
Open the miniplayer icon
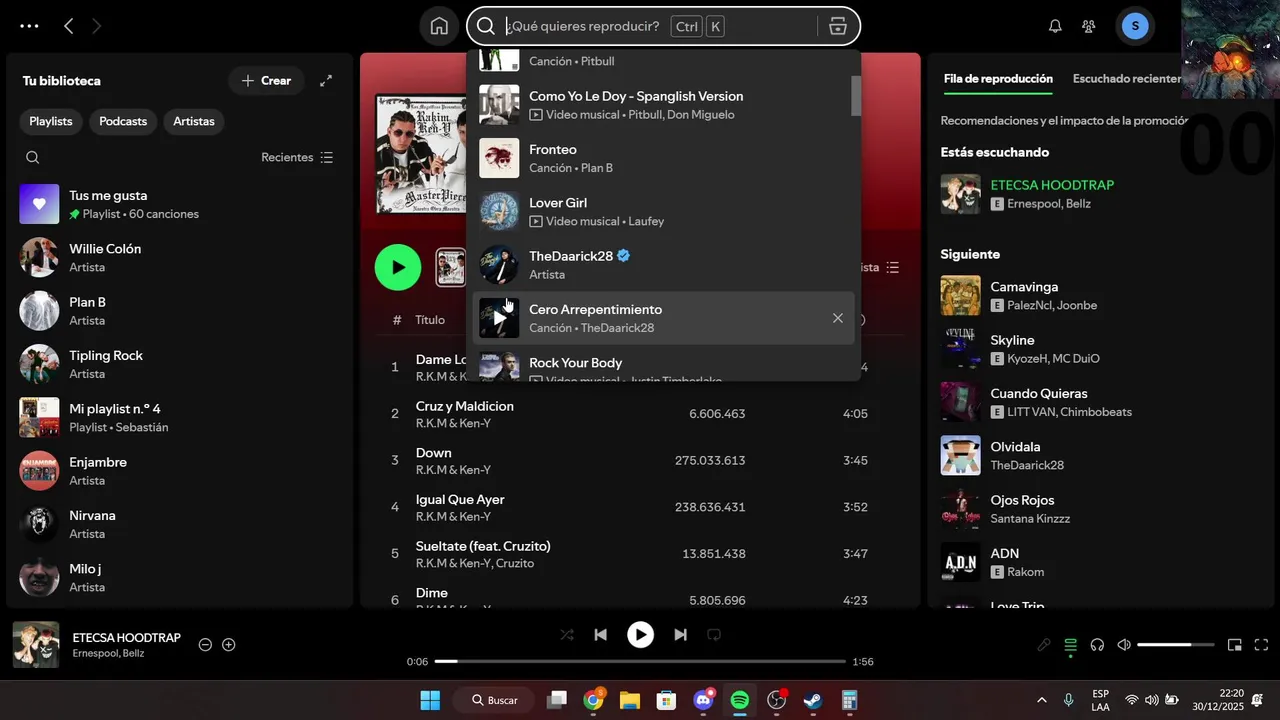(1235, 645)
